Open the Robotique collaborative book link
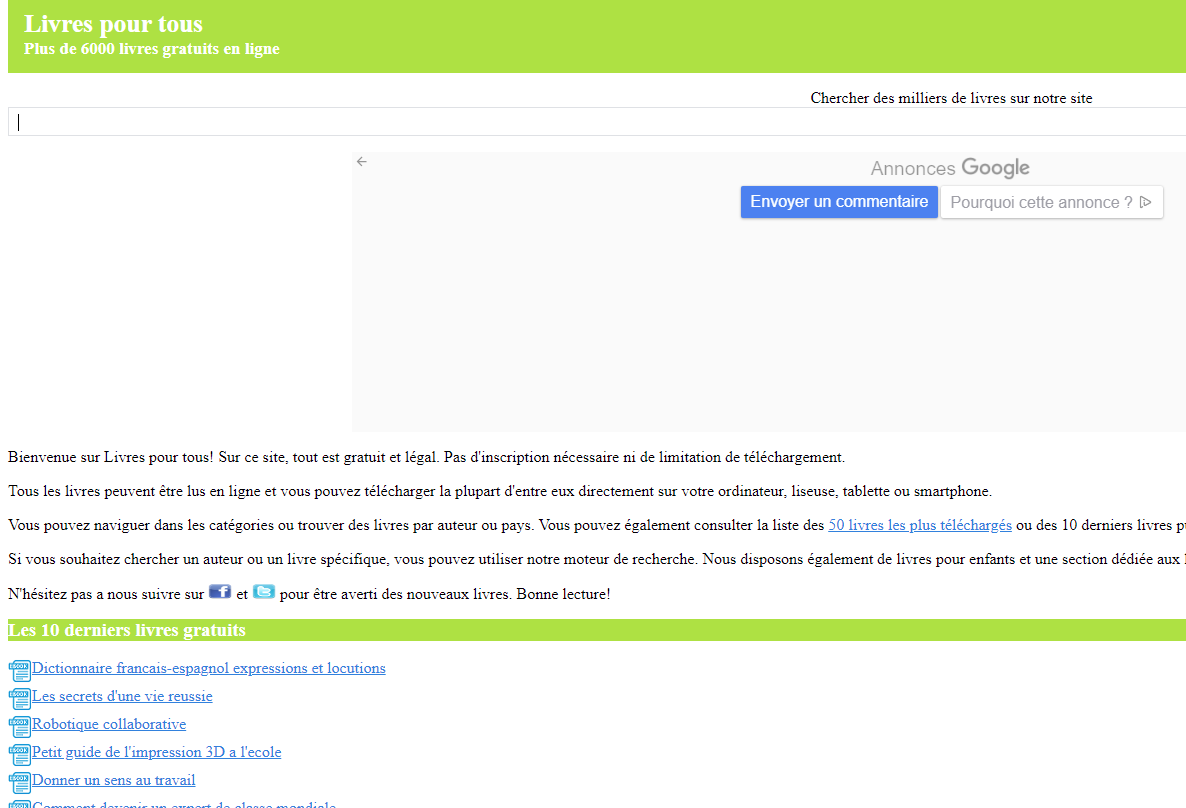This screenshot has width=1186, height=808. point(109,724)
